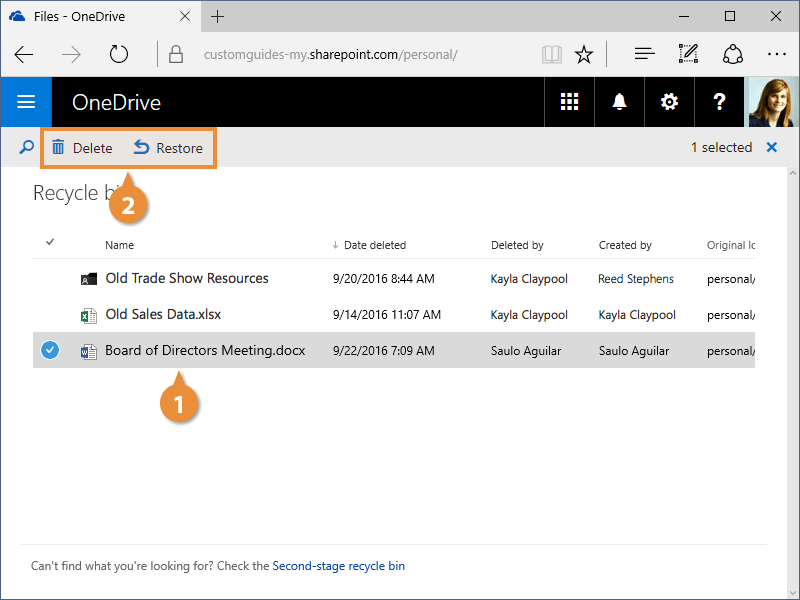Uncheck the Board of Directors Meeting.docx checkbox
This screenshot has height=600, width=800.
pos(51,351)
